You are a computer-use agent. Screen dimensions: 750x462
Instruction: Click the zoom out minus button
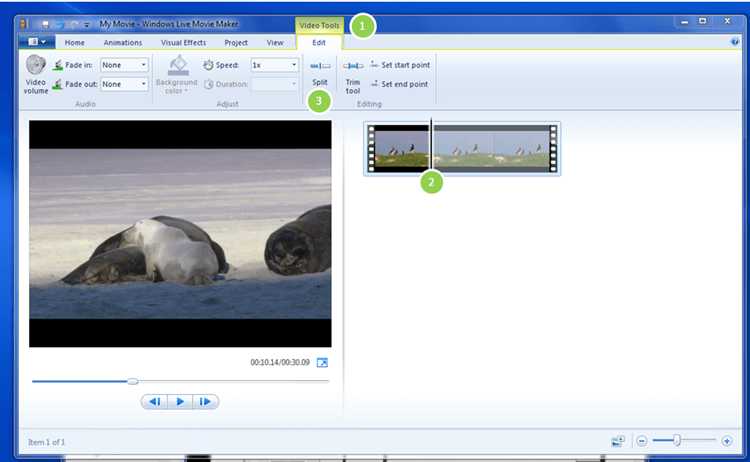(x=642, y=440)
